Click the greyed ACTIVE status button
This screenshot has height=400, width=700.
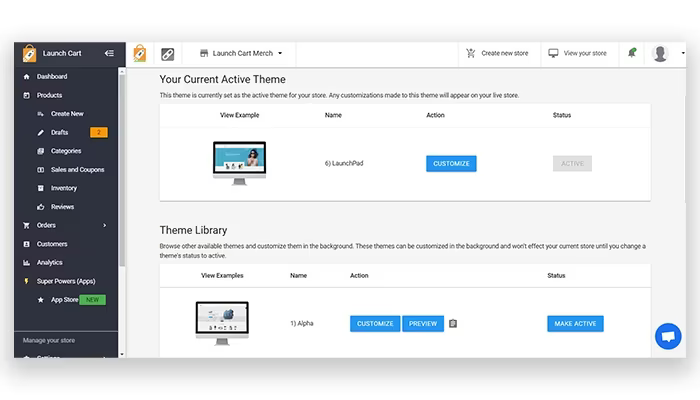click(572, 163)
